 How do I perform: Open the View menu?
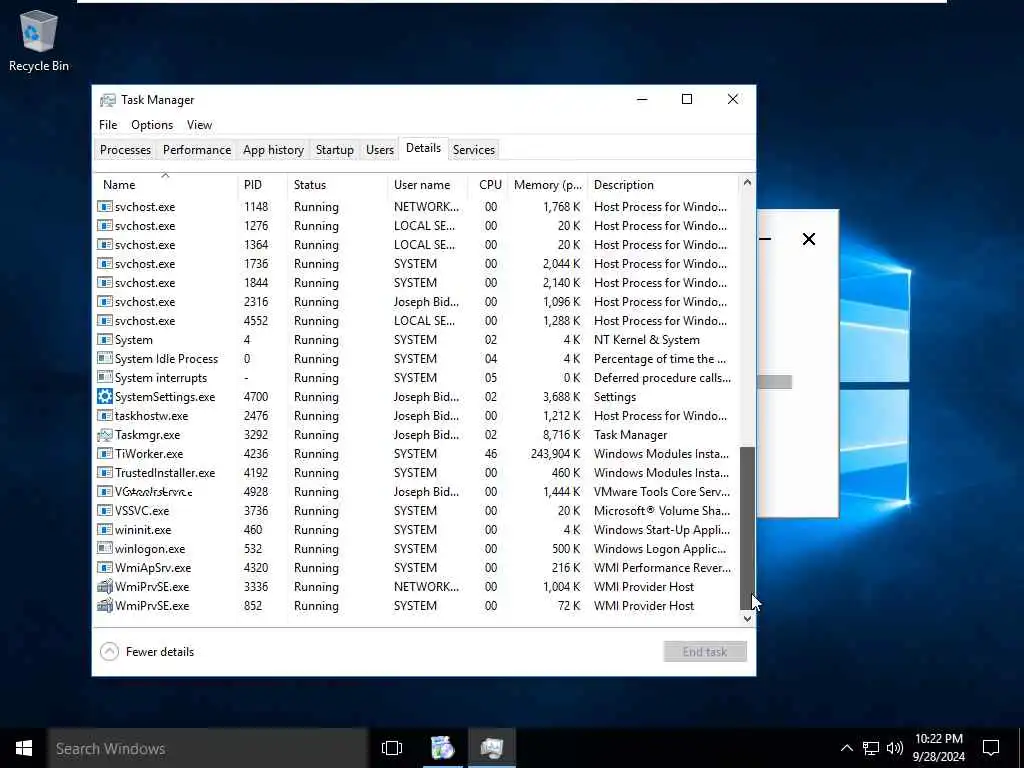[x=199, y=125]
